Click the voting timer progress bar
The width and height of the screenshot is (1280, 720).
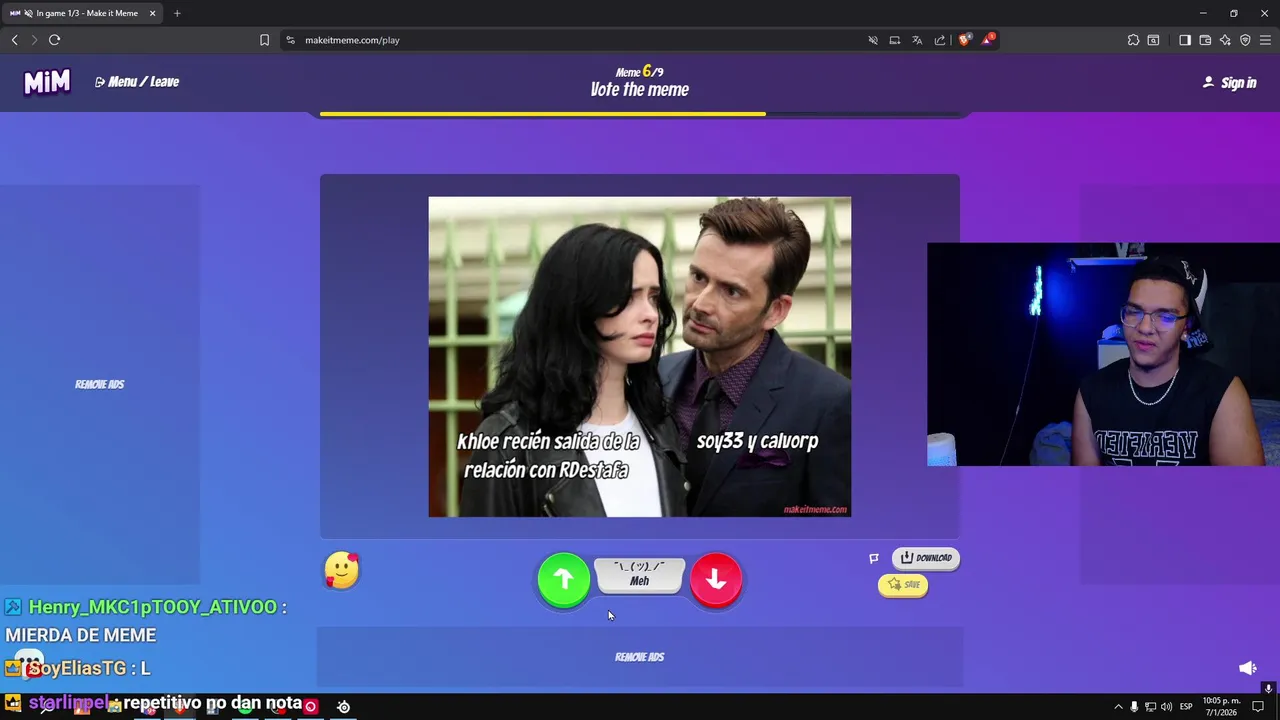coord(640,114)
